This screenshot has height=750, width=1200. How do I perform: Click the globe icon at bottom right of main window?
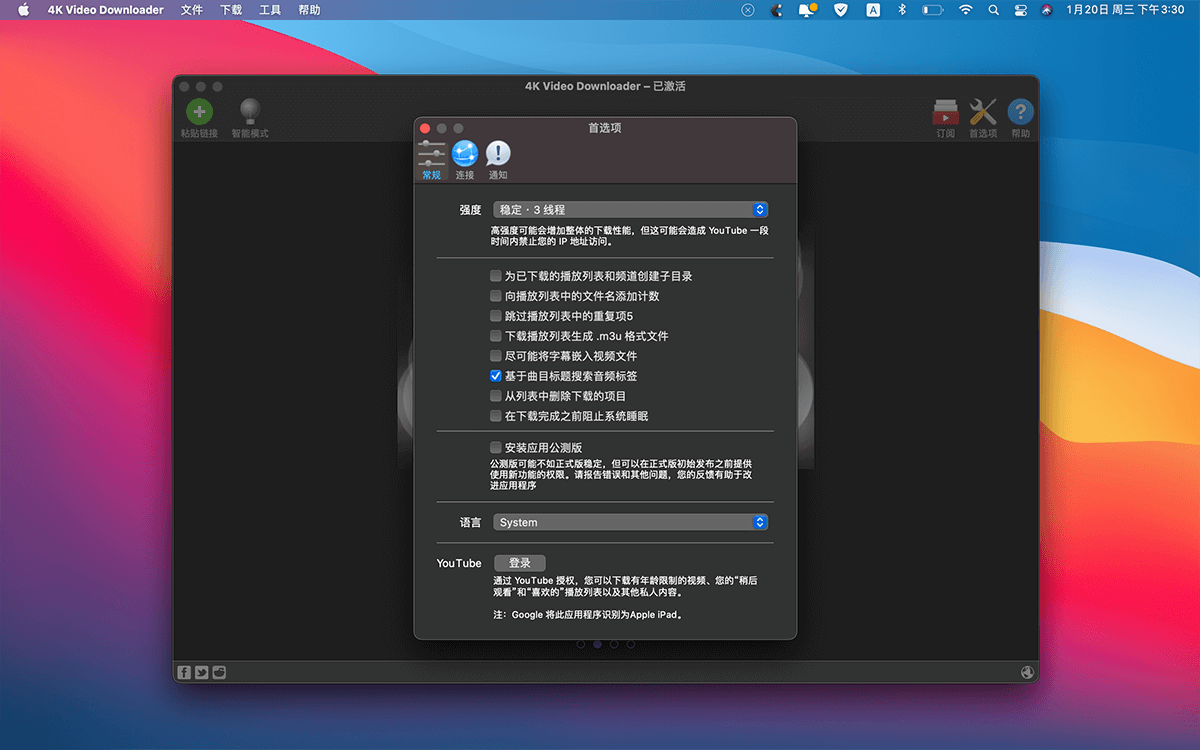(1027, 672)
